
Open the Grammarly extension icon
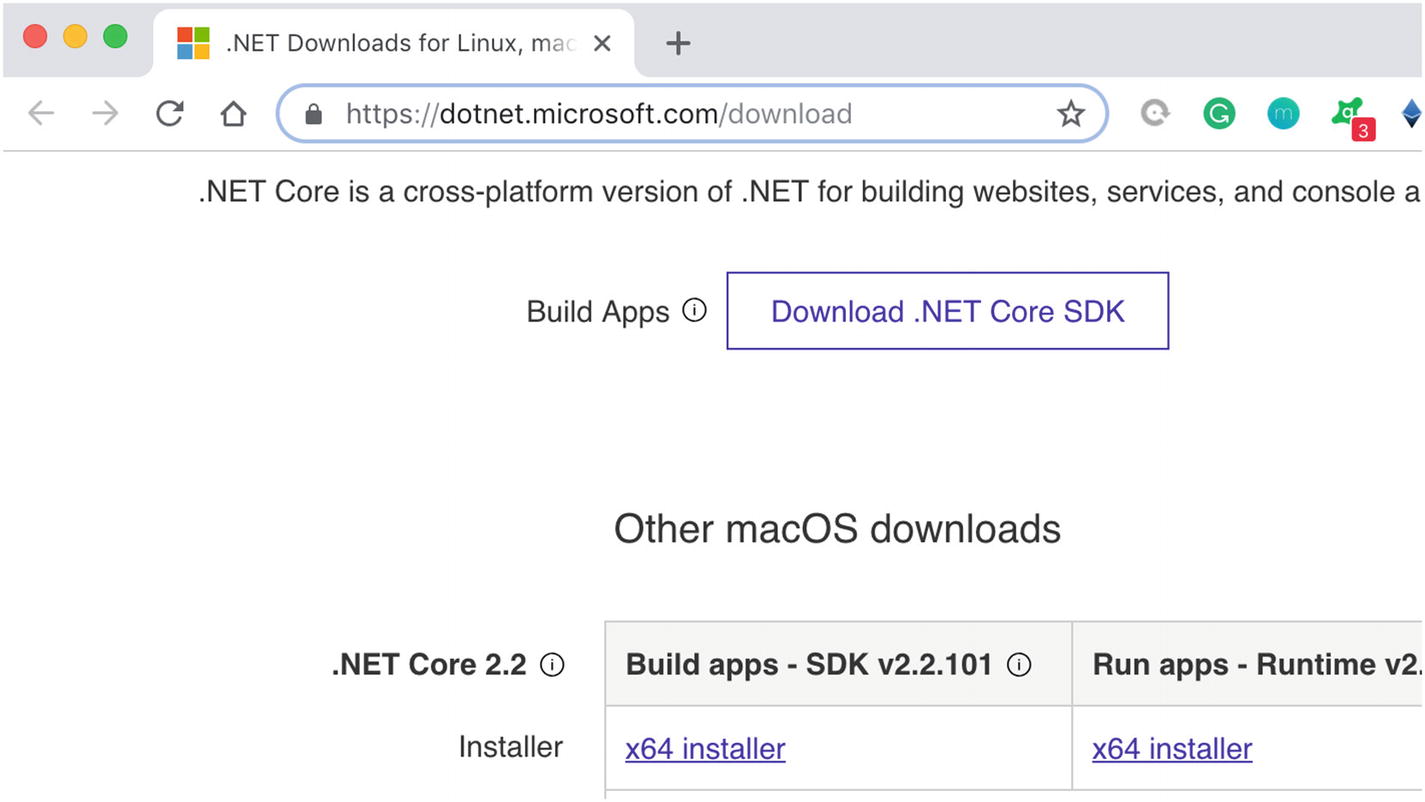pos(1219,114)
